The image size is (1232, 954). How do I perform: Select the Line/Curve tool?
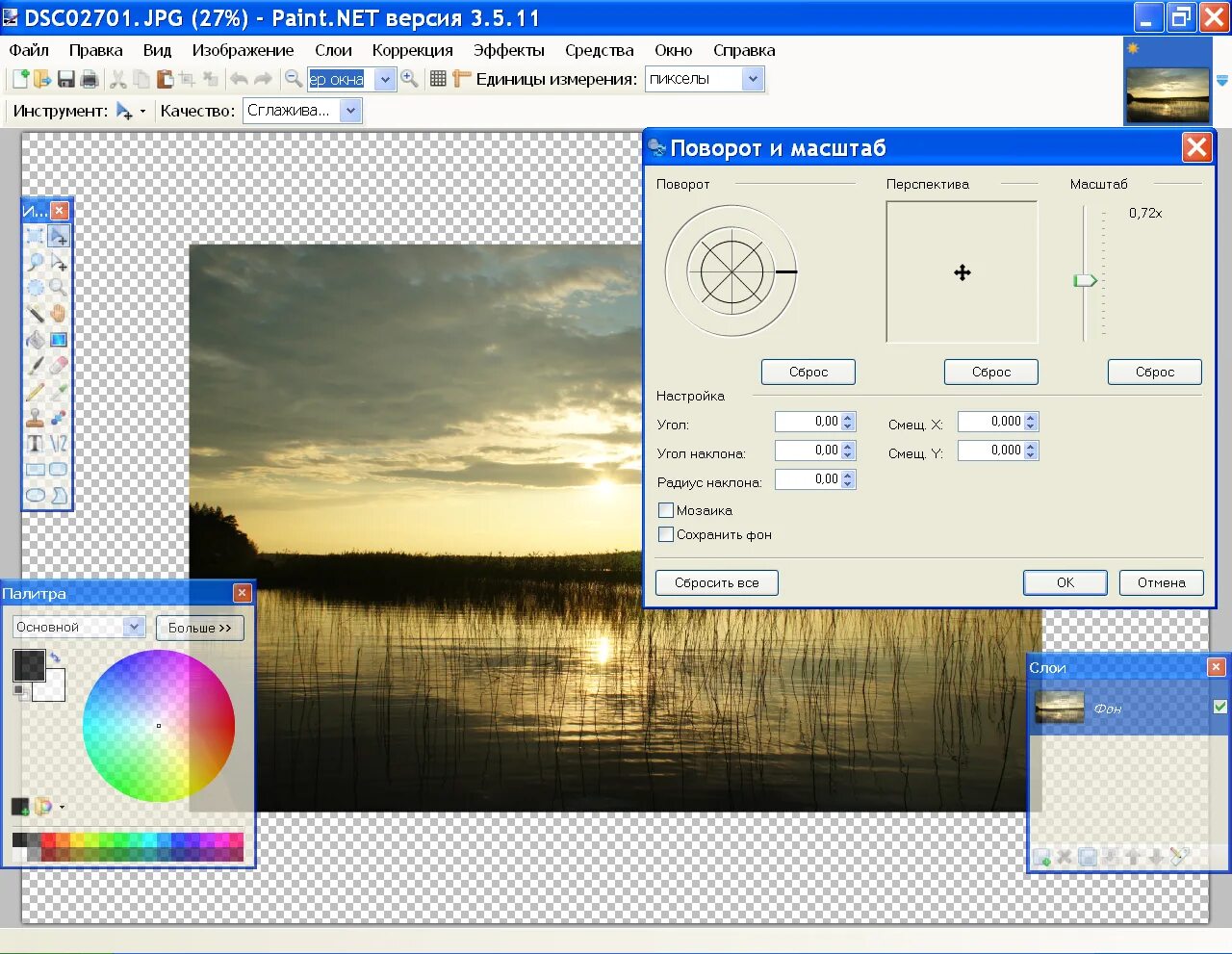(59, 444)
